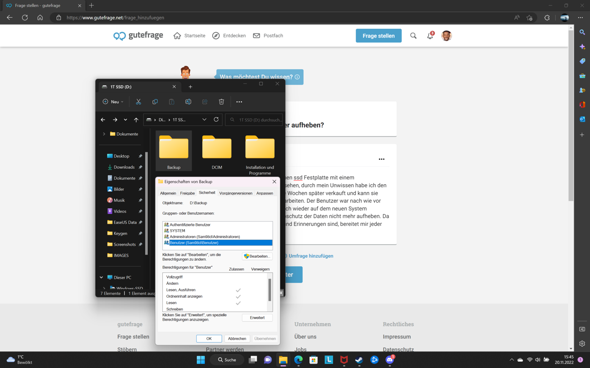
Task: Show hidden system tray icons
Action: pyautogui.click(x=511, y=360)
